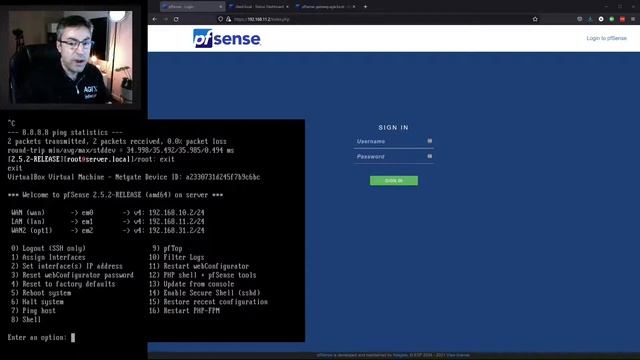640x360 pixels.
Task: Click the pfSense footer copyright text
Action: point(393,356)
